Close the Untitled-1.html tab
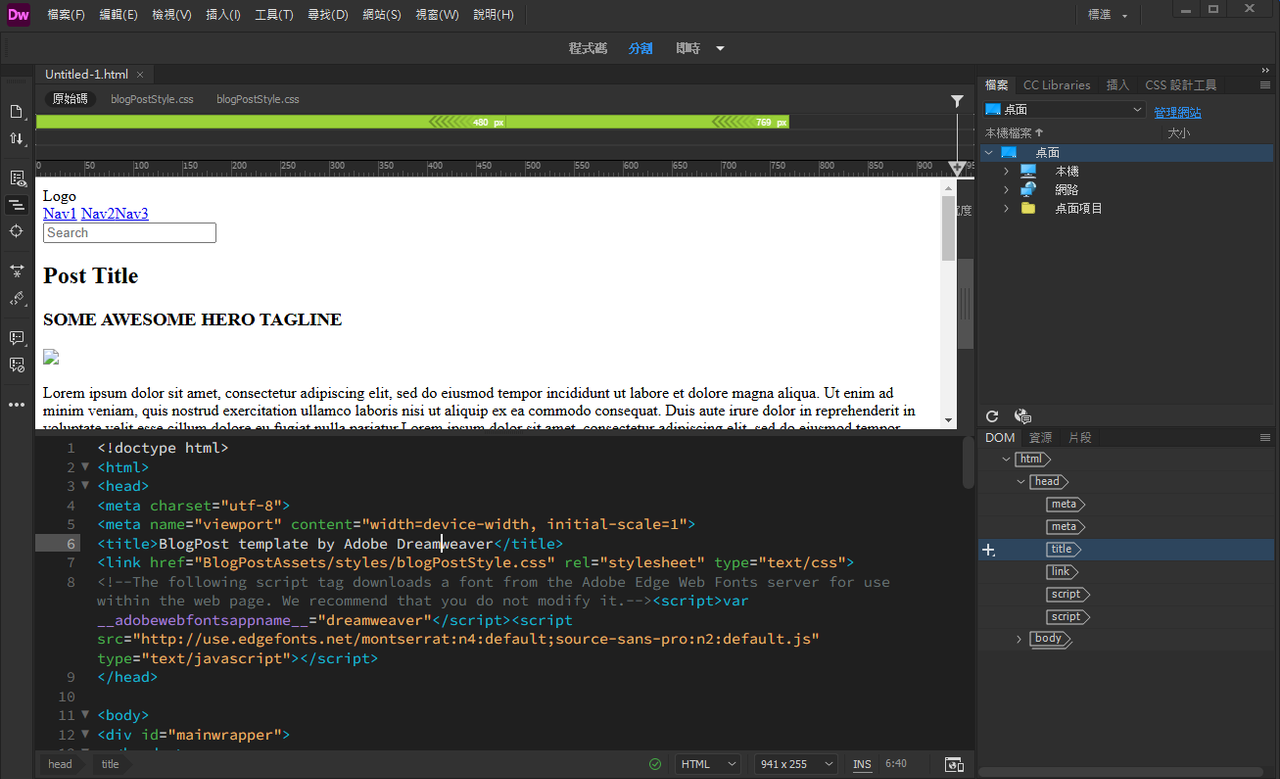The image size is (1280, 779). [x=140, y=75]
